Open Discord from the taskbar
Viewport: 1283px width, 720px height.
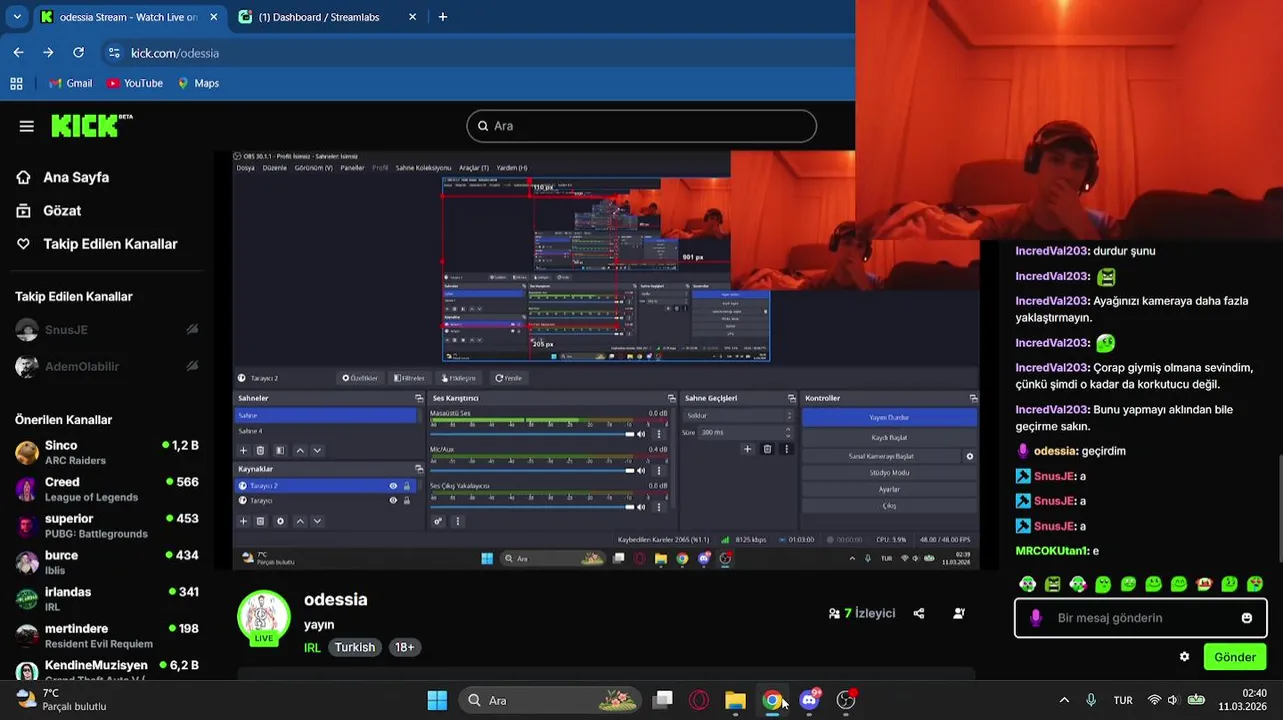tap(809, 700)
